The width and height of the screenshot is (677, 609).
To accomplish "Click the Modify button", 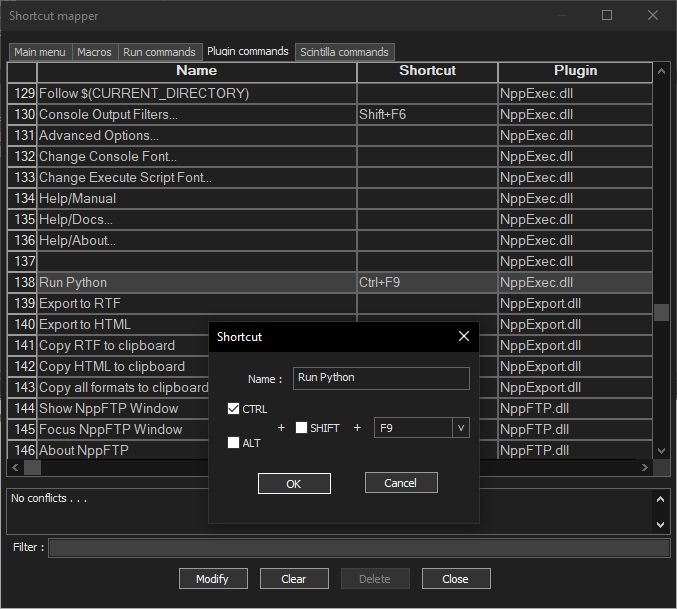I will 213,579.
